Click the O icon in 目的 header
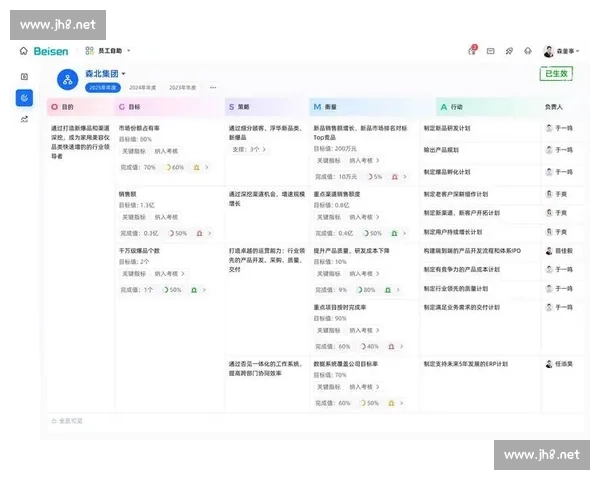Screen dimensions: 600x480 (55, 107)
